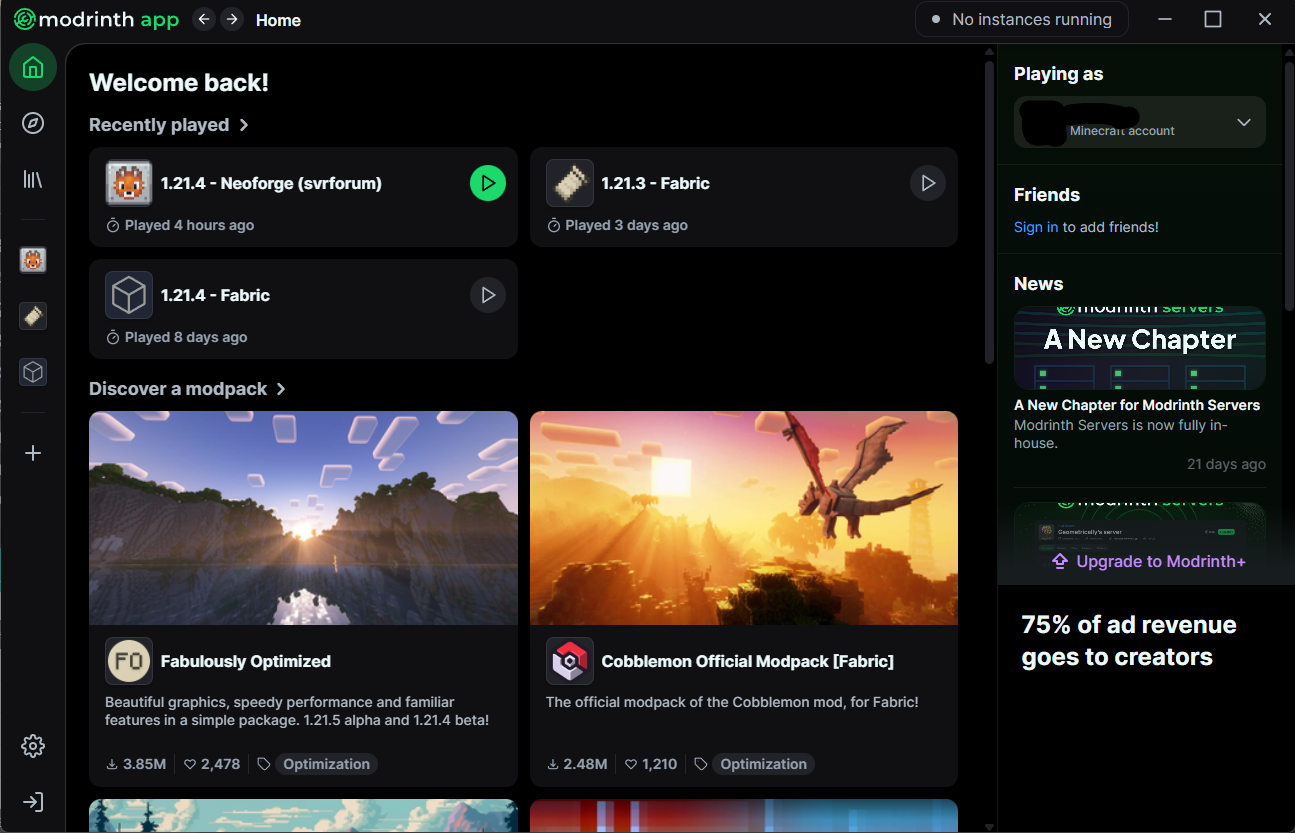Screen dimensions: 1295x833
Task: Click the '2.48M' downloads count
Action: point(585,764)
